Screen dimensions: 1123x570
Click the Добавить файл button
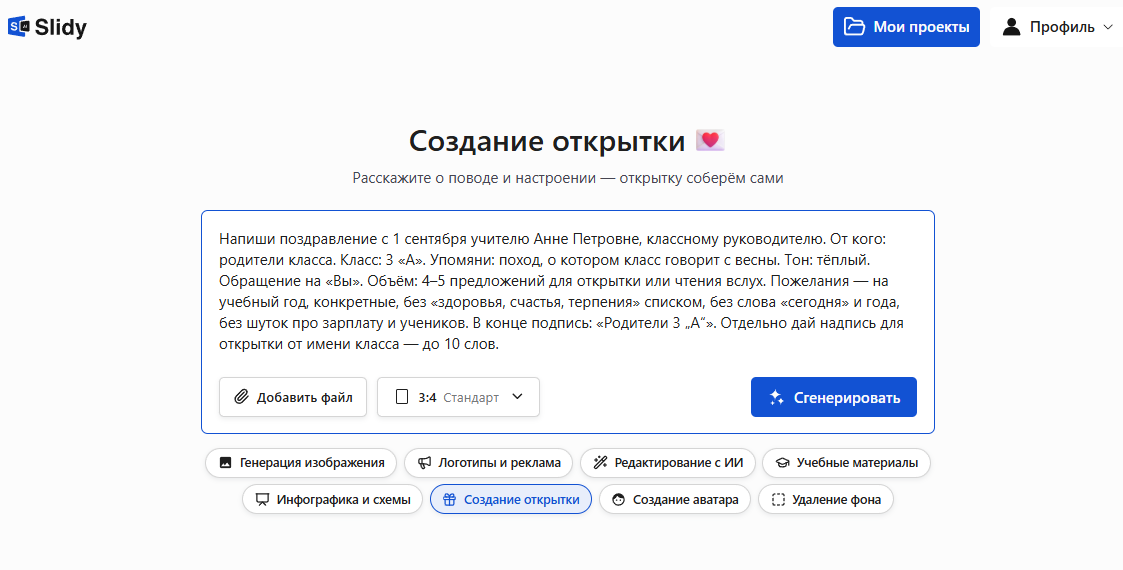[x=293, y=397]
